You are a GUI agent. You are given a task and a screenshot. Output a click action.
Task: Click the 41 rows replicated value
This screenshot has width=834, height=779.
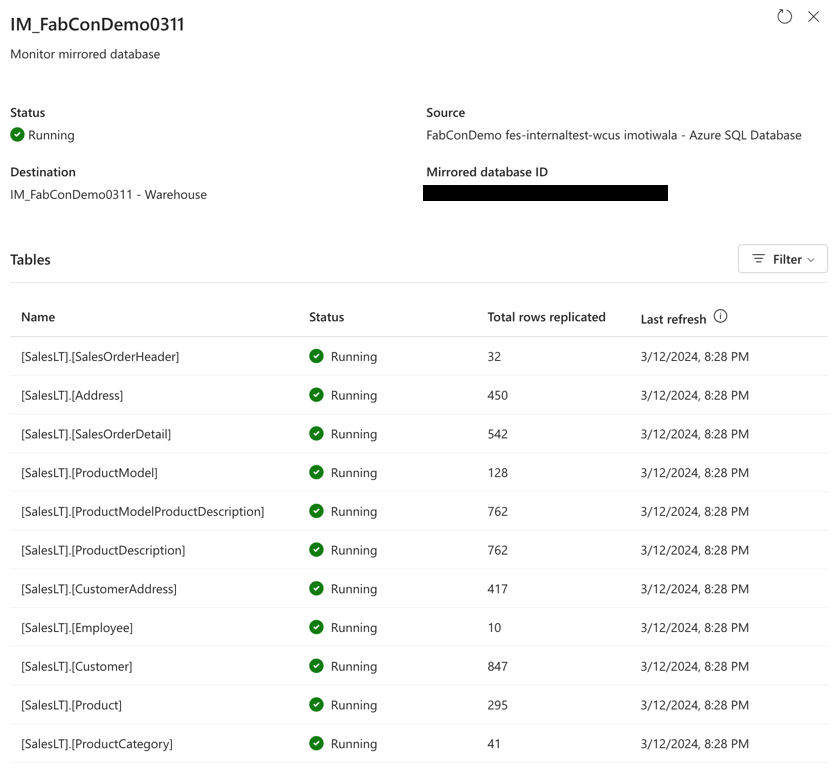[x=494, y=744]
